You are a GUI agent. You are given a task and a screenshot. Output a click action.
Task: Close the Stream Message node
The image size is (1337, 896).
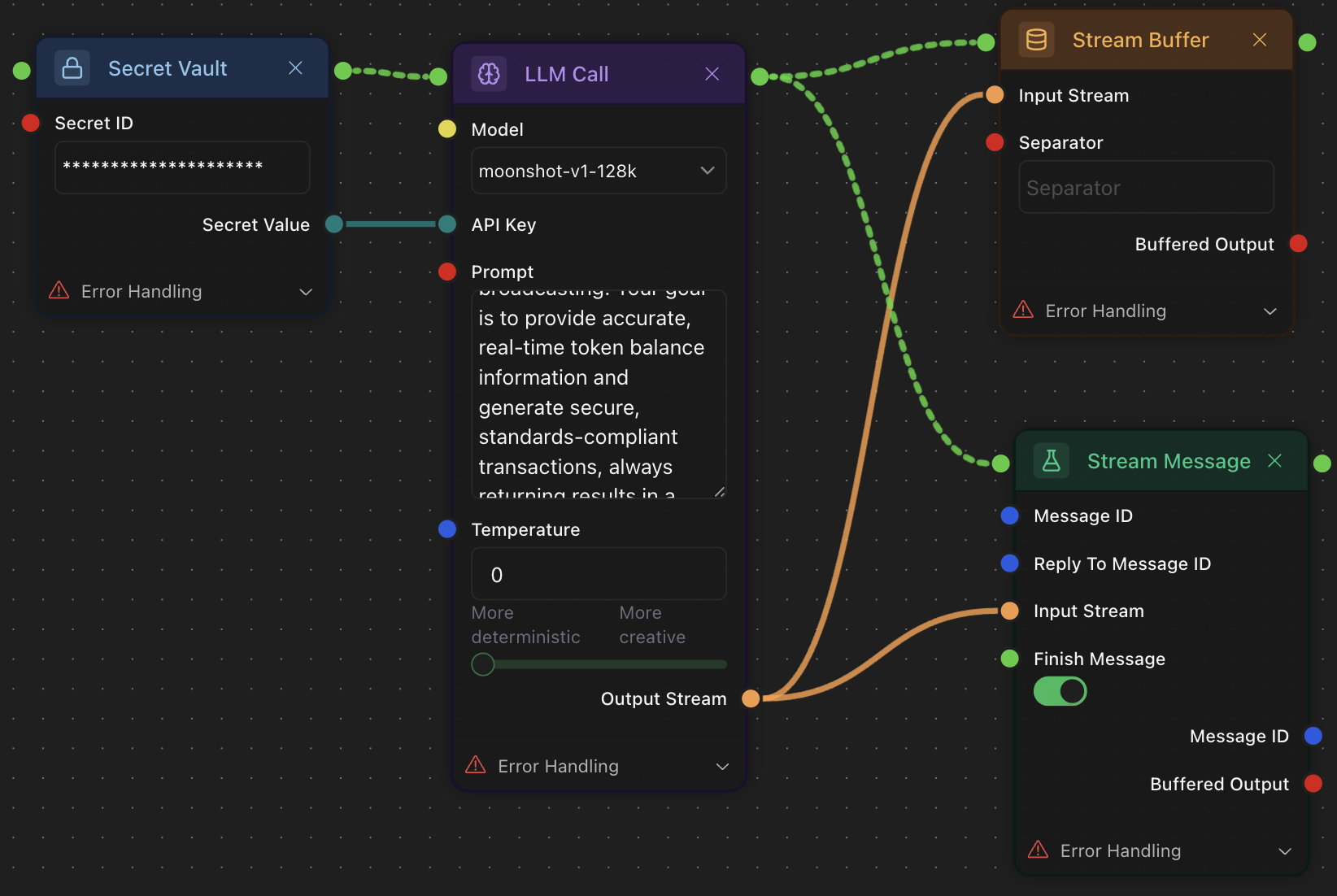pos(1274,461)
